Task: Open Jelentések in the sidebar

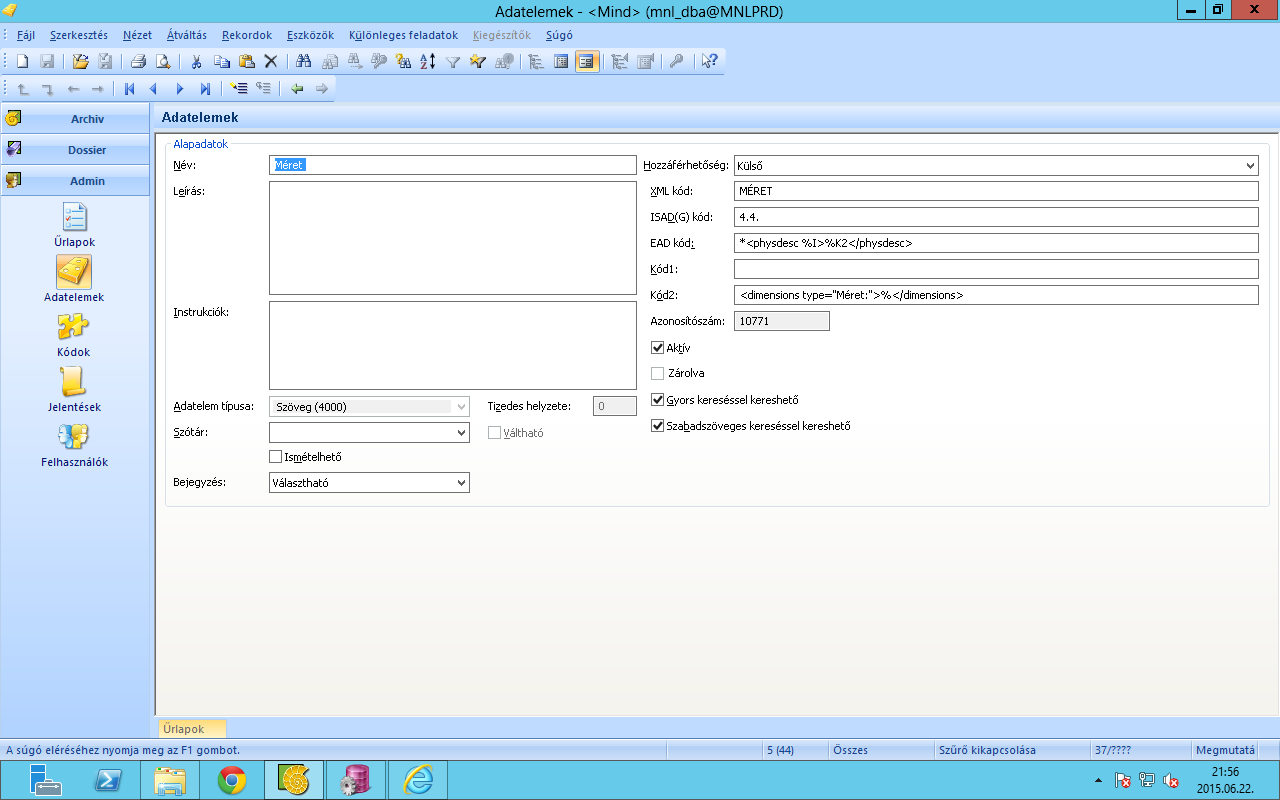Action: 74,390
